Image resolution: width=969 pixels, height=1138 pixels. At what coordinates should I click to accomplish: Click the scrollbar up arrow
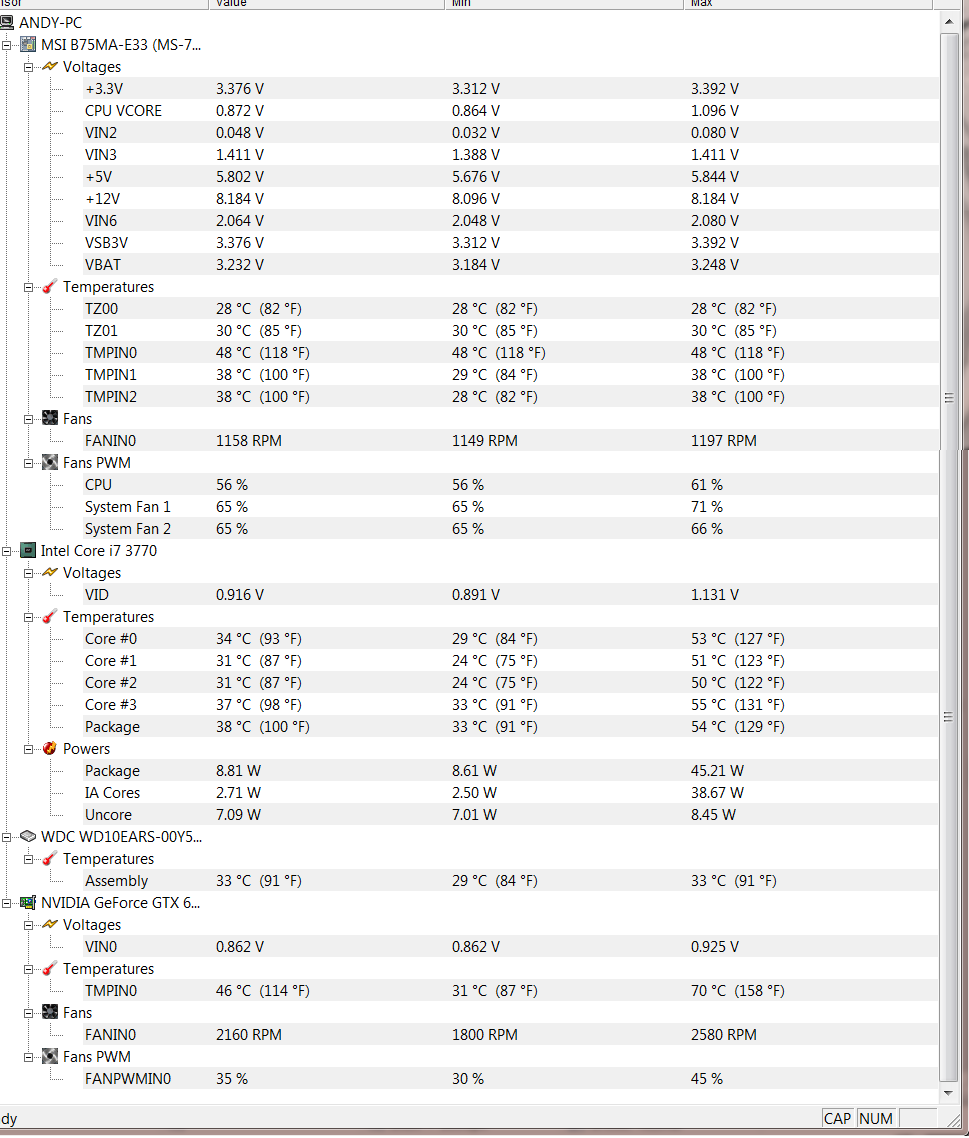pyautogui.click(x=949, y=22)
